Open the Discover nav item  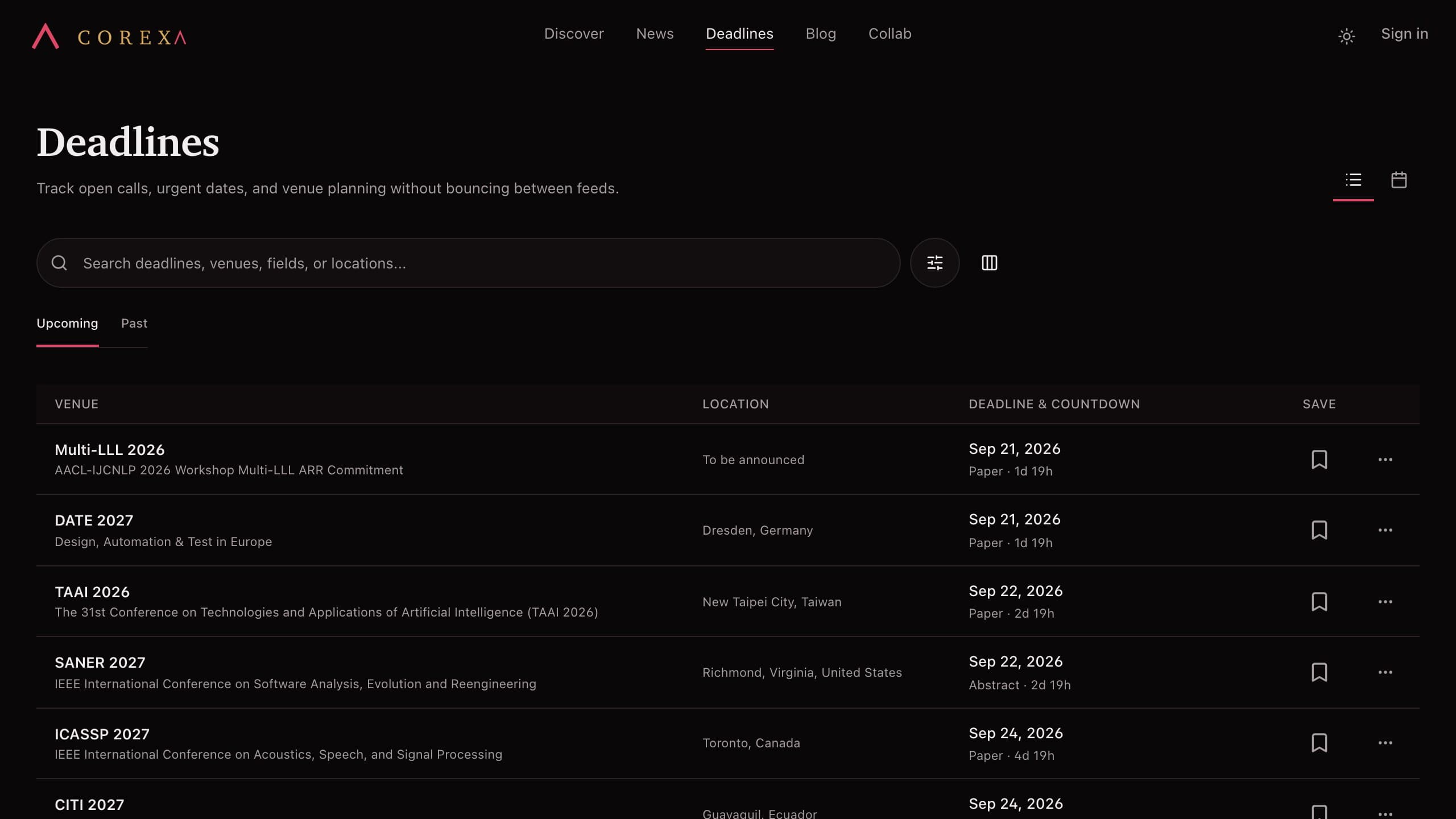click(x=574, y=34)
